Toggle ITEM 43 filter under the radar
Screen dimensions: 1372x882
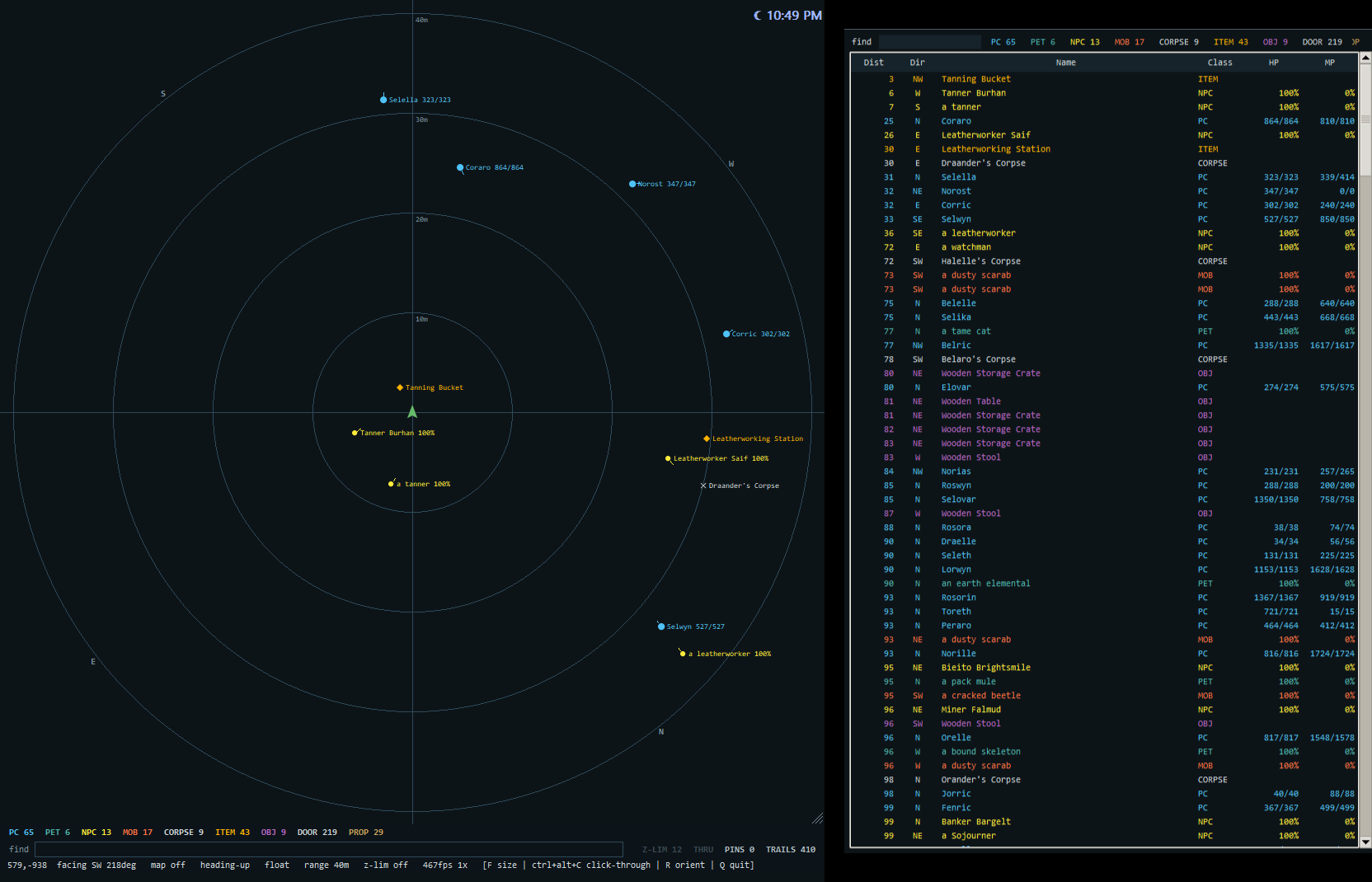pos(233,833)
